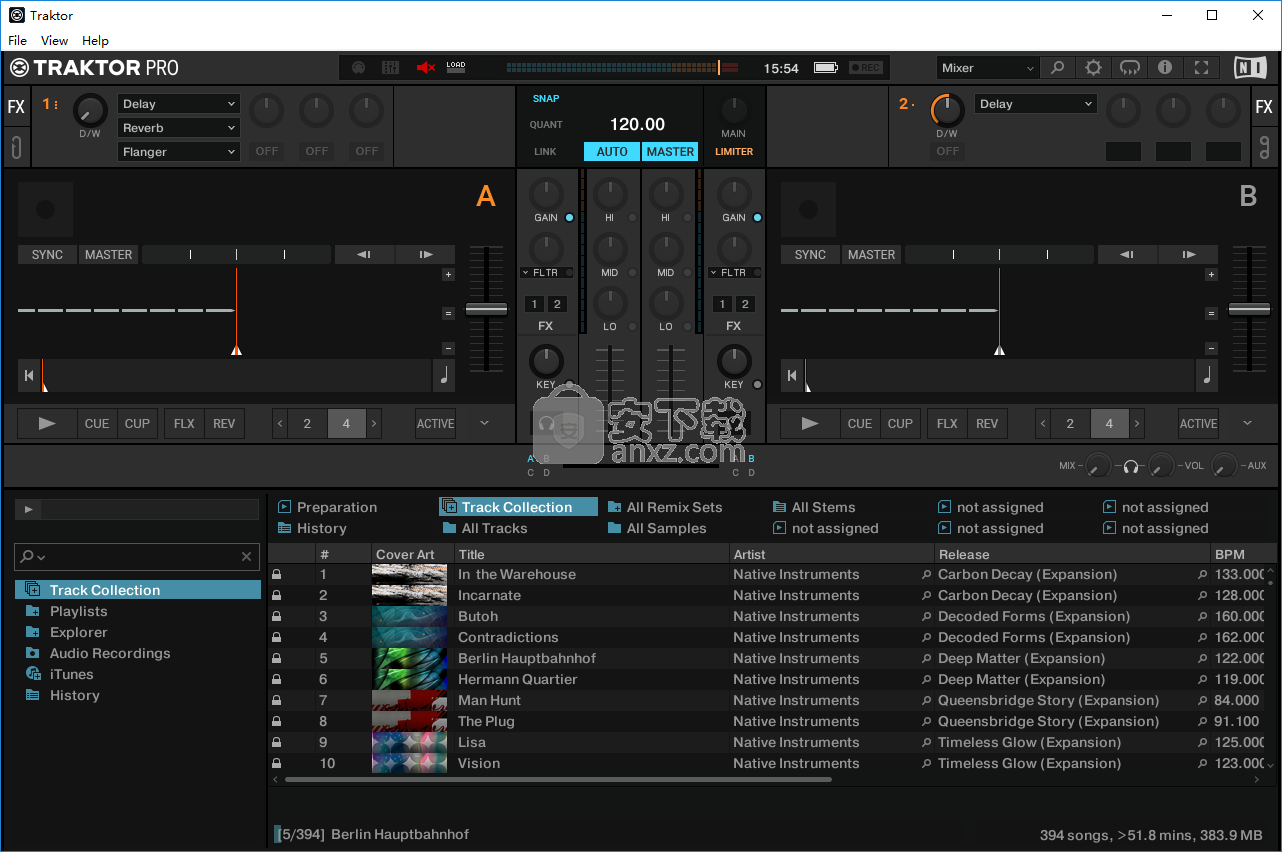Play Deck B
This screenshot has width=1282, height=852.
tap(810, 424)
